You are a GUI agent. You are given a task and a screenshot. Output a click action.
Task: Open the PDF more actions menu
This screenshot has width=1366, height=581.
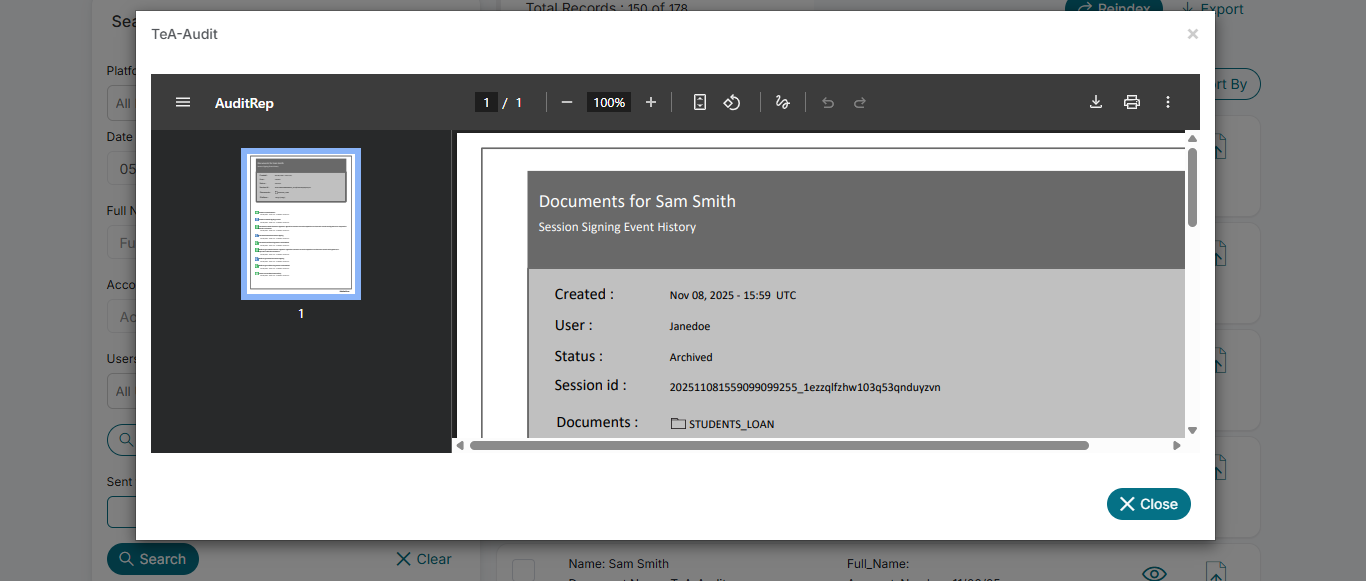pos(1168,102)
